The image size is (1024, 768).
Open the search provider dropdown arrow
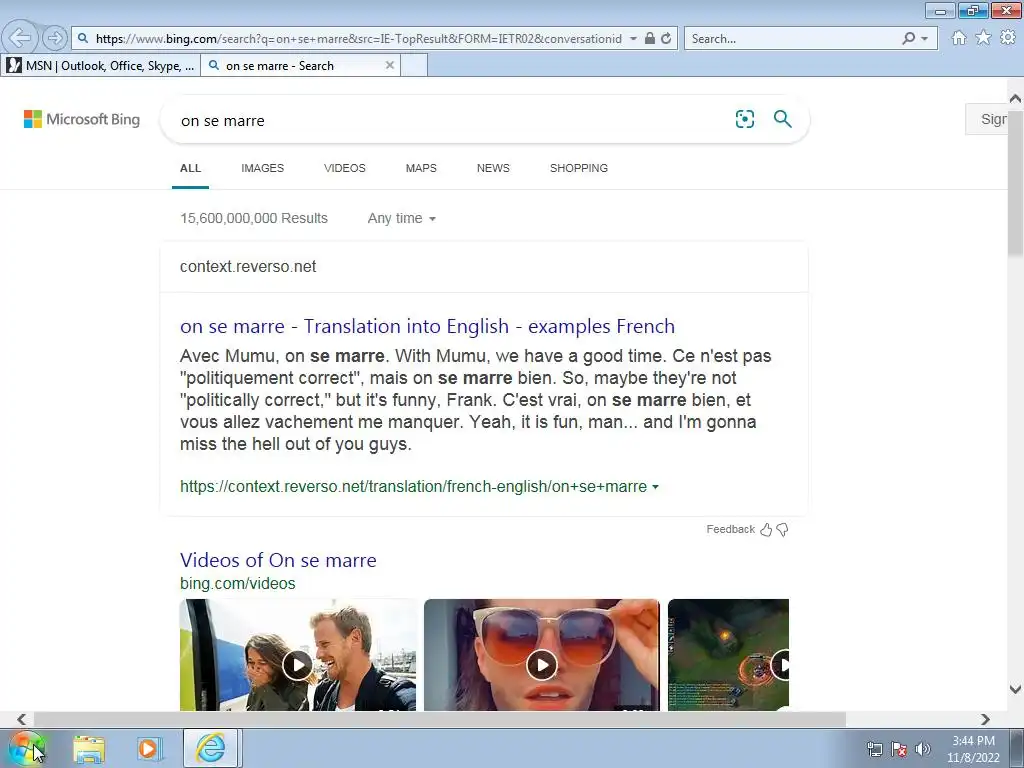click(924, 39)
